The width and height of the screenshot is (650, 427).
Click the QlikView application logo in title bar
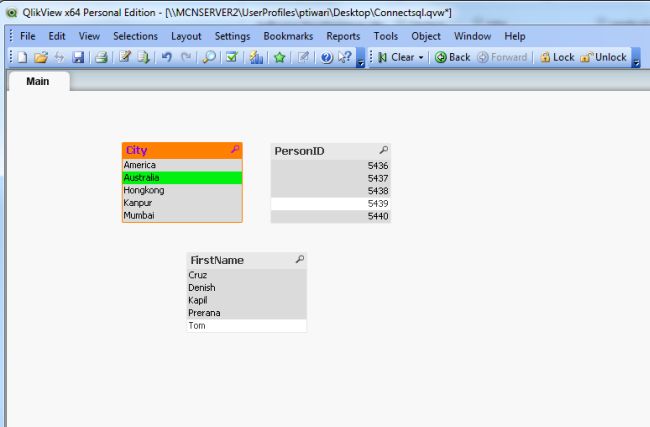[x=12, y=13]
